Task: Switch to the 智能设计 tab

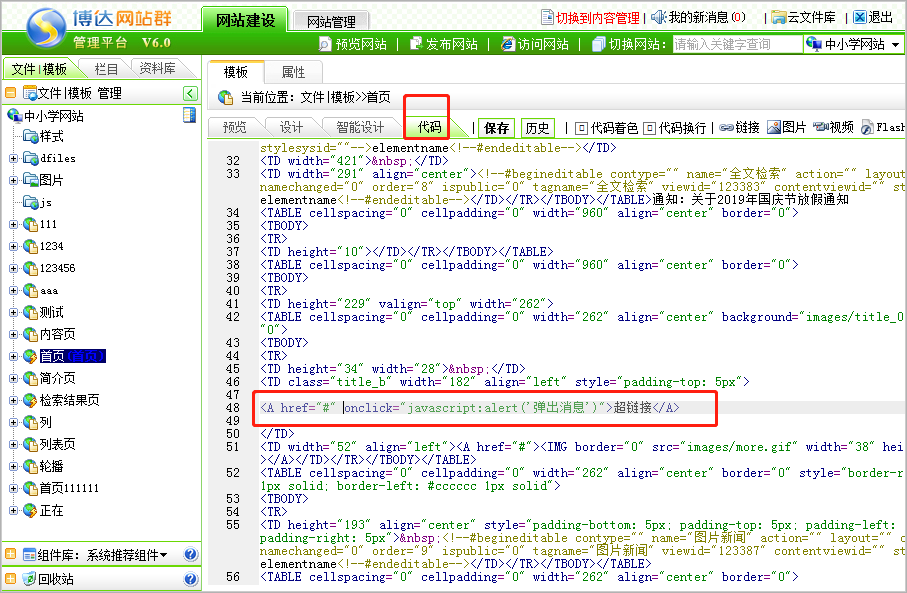Action: [x=360, y=127]
